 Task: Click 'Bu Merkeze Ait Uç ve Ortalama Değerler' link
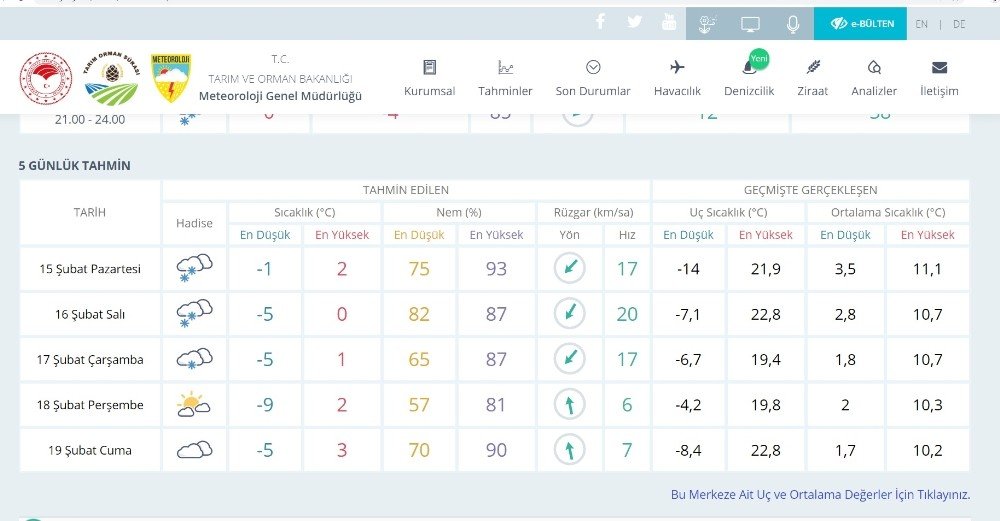tap(820, 494)
